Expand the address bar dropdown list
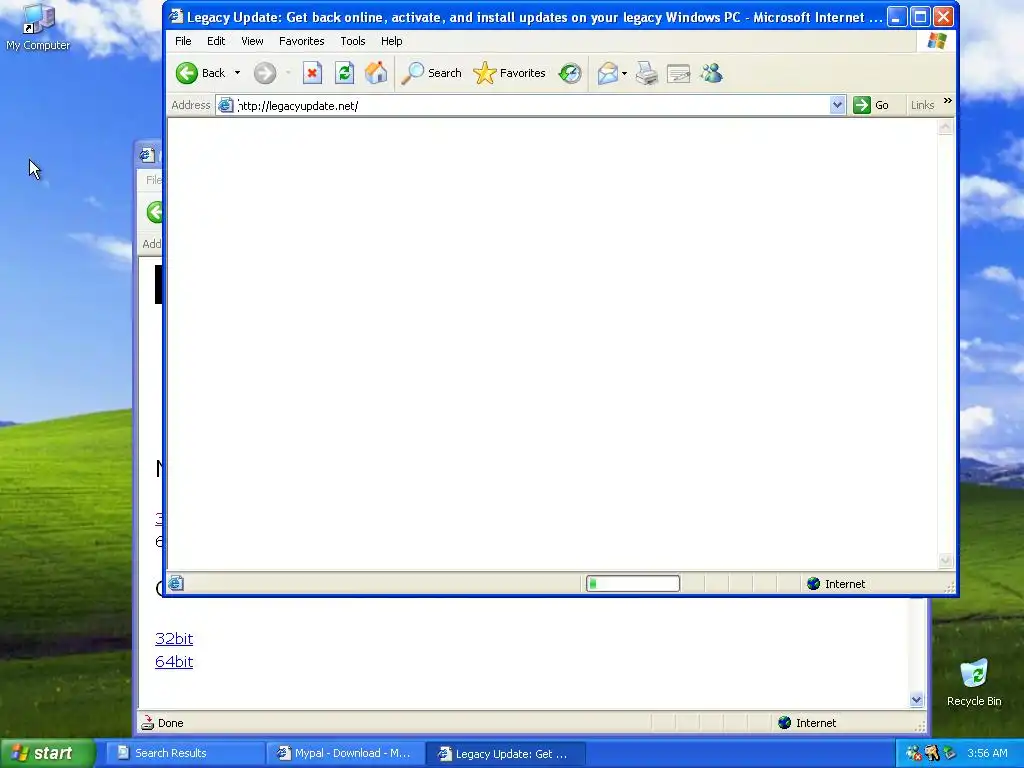1024x768 pixels. click(x=837, y=105)
